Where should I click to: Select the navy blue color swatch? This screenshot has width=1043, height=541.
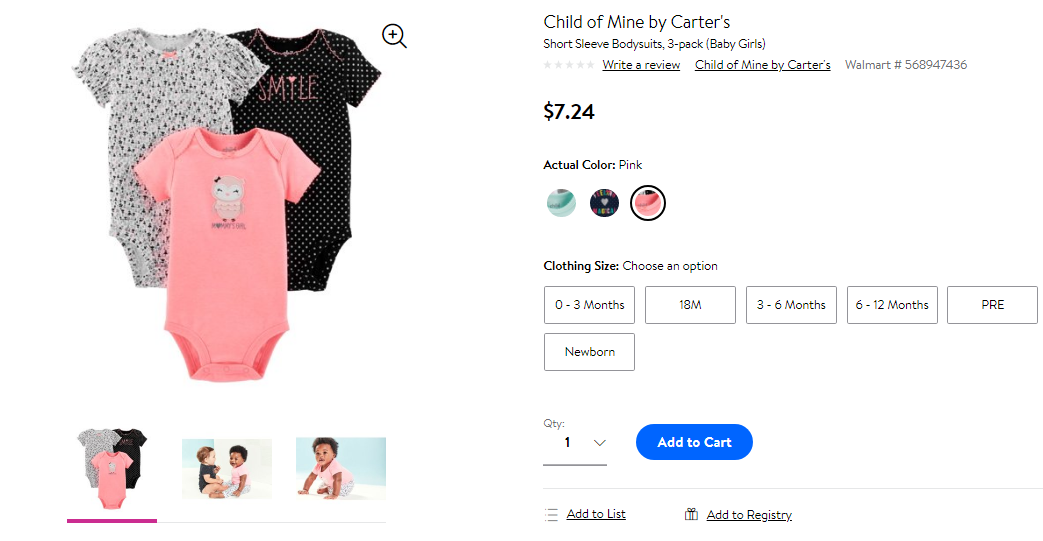[604, 203]
